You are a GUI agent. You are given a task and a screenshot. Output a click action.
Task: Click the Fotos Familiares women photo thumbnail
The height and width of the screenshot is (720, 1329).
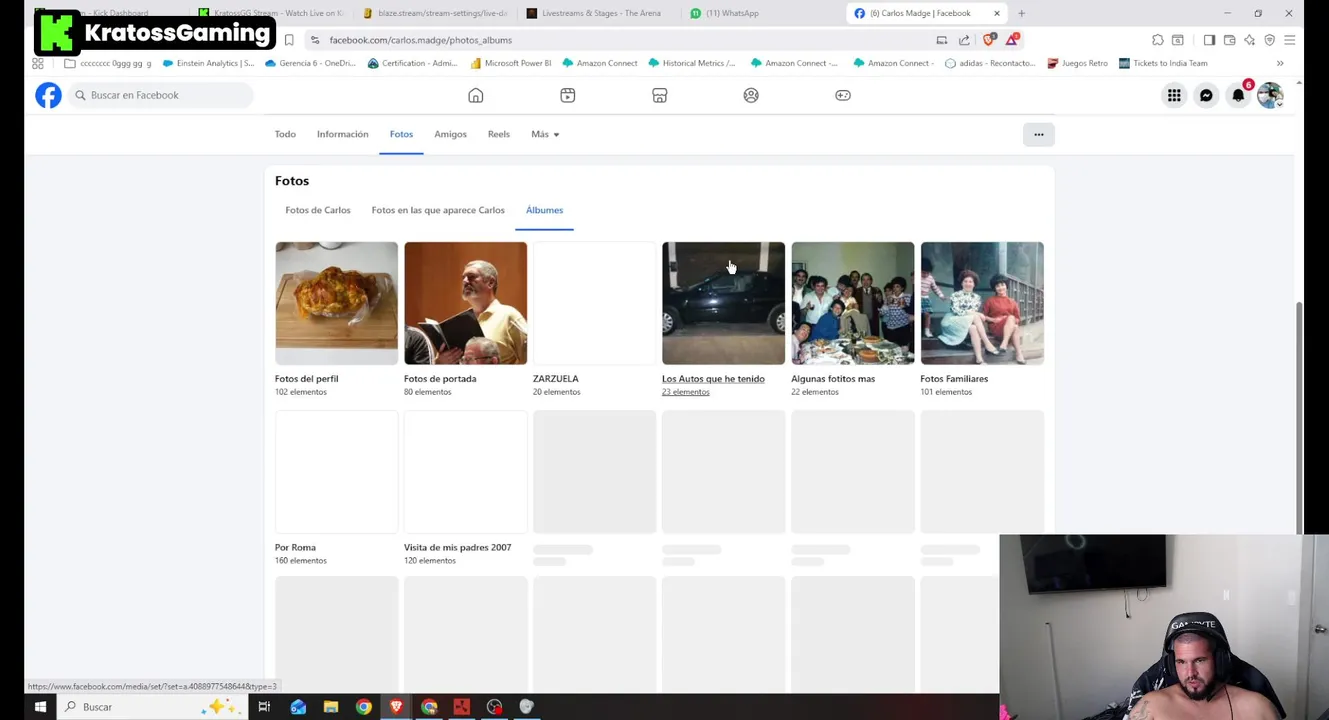coord(982,303)
